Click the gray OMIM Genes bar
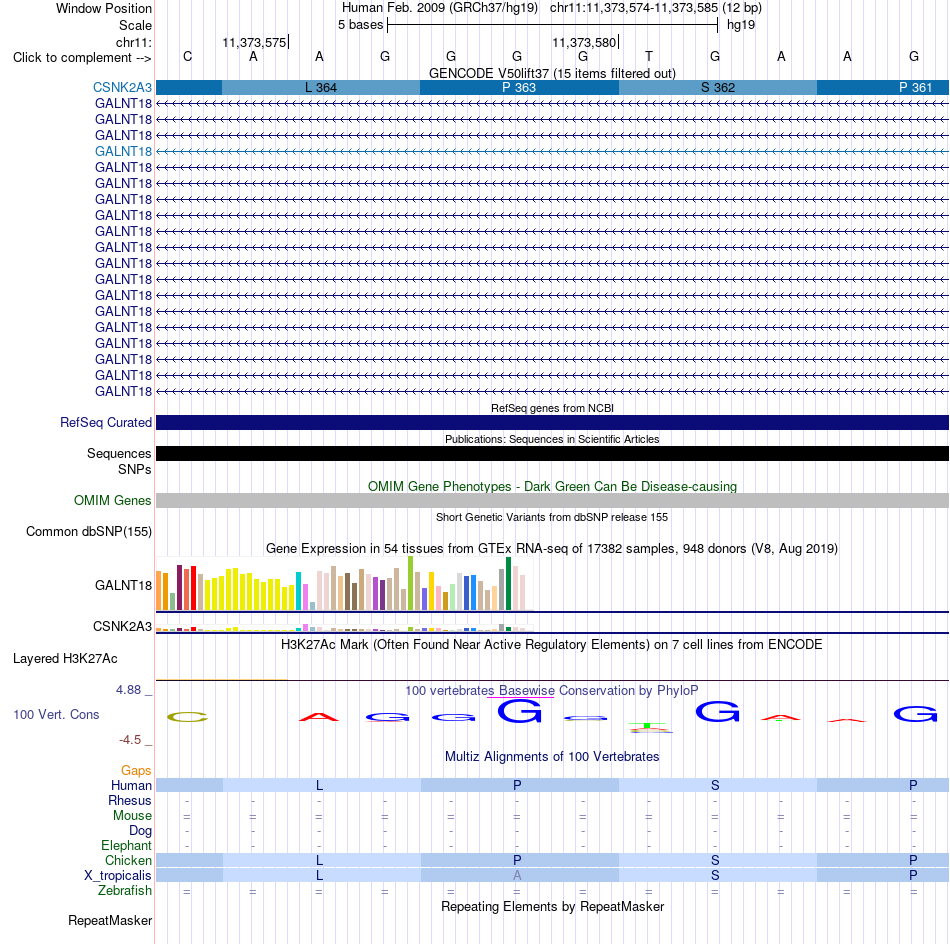Image resolution: width=950 pixels, height=944 pixels. pyautogui.click(x=552, y=500)
